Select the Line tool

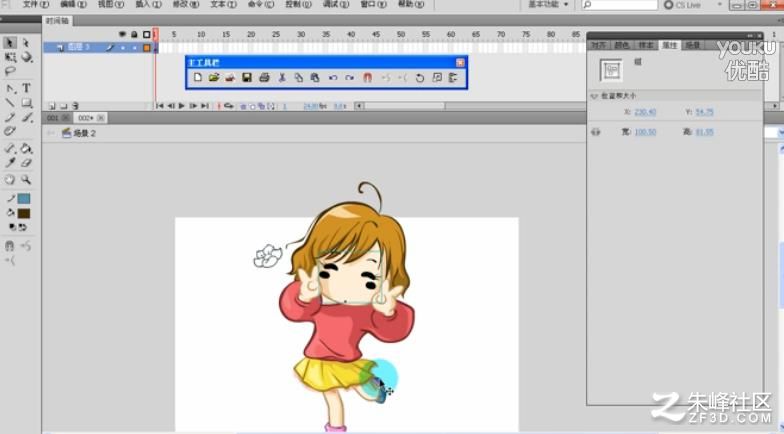[x=10, y=103]
